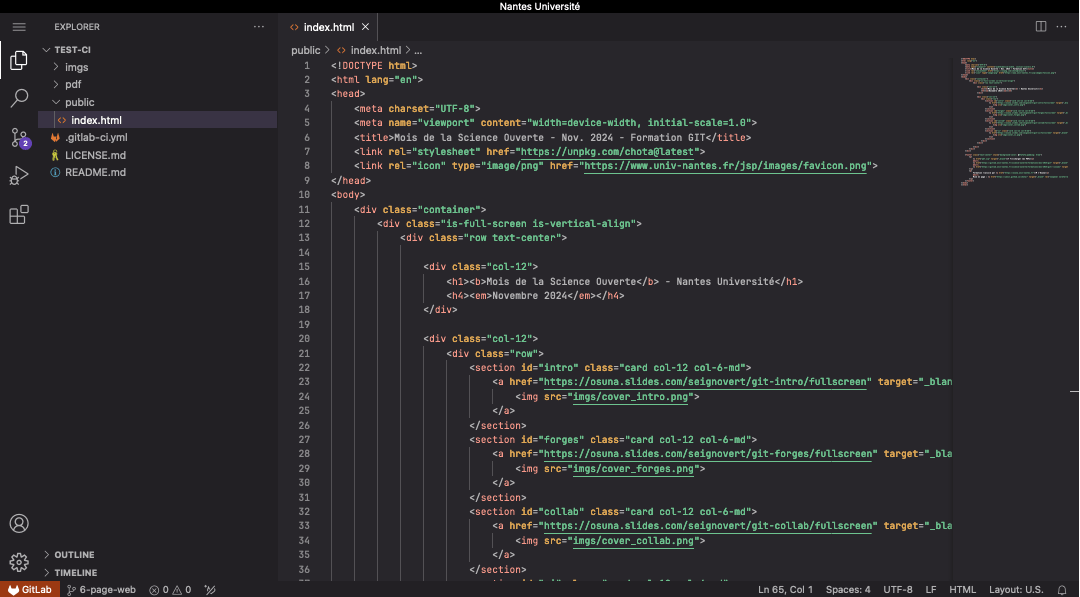Follow imgs/cover_forges.png path link
The height and width of the screenshot is (597, 1080).
633,468
